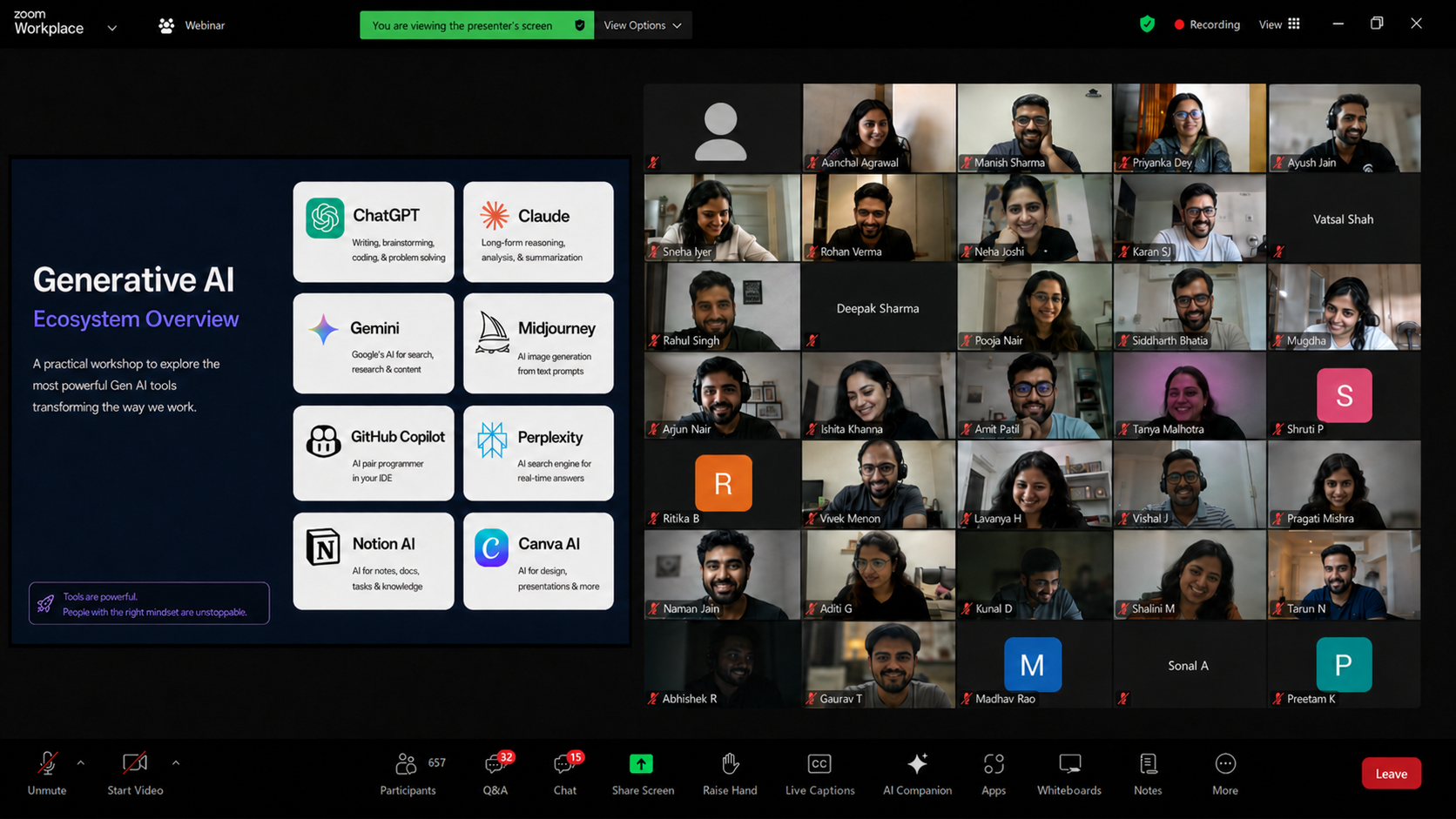The height and width of the screenshot is (819, 1456).
Task: Click 'Sonal A' name in the tile
Action: [x=1188, y=666]
